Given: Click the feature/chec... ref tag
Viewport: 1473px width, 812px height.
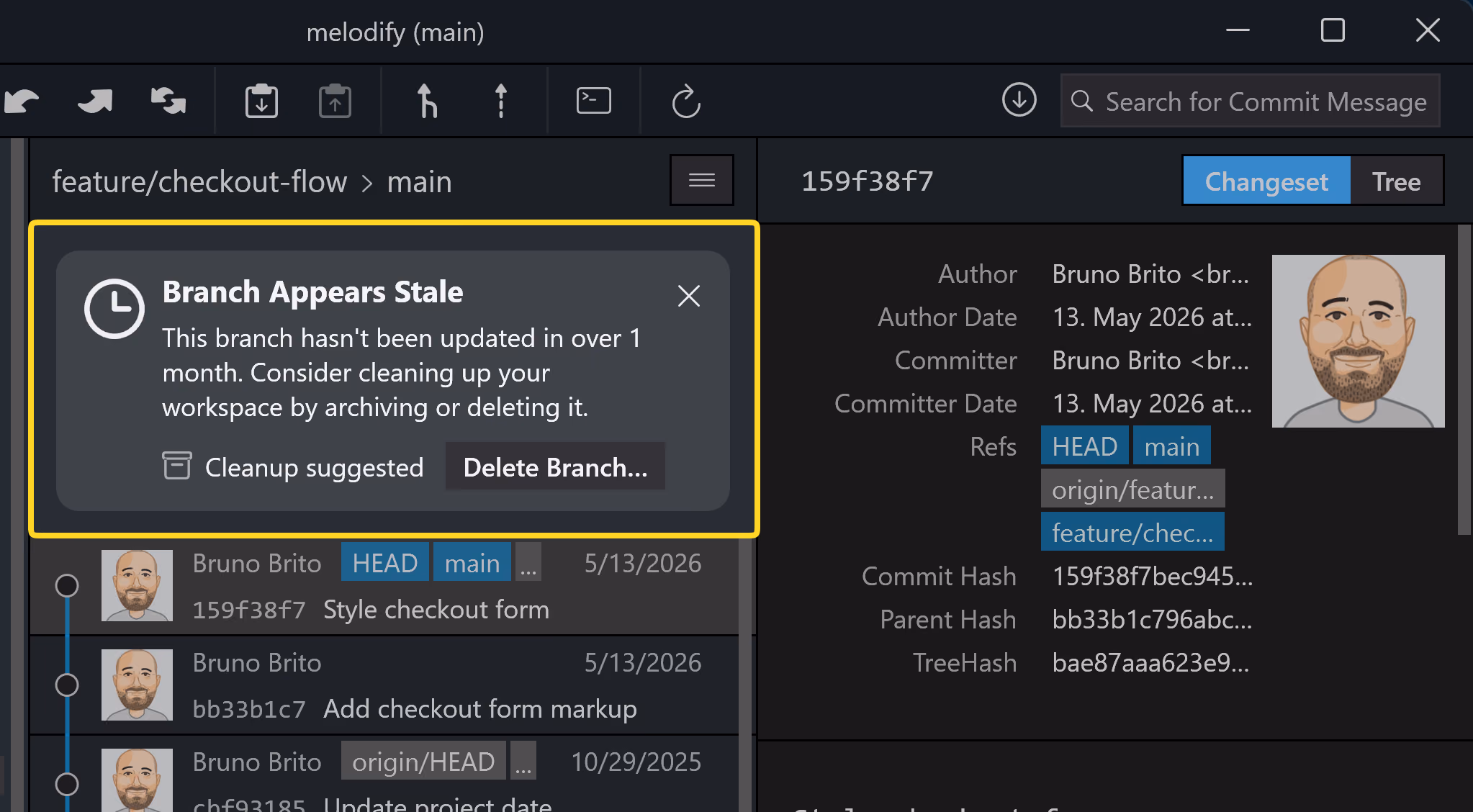Looking at the screenshot, I should pyautogui.click(x=1132, y=533).
